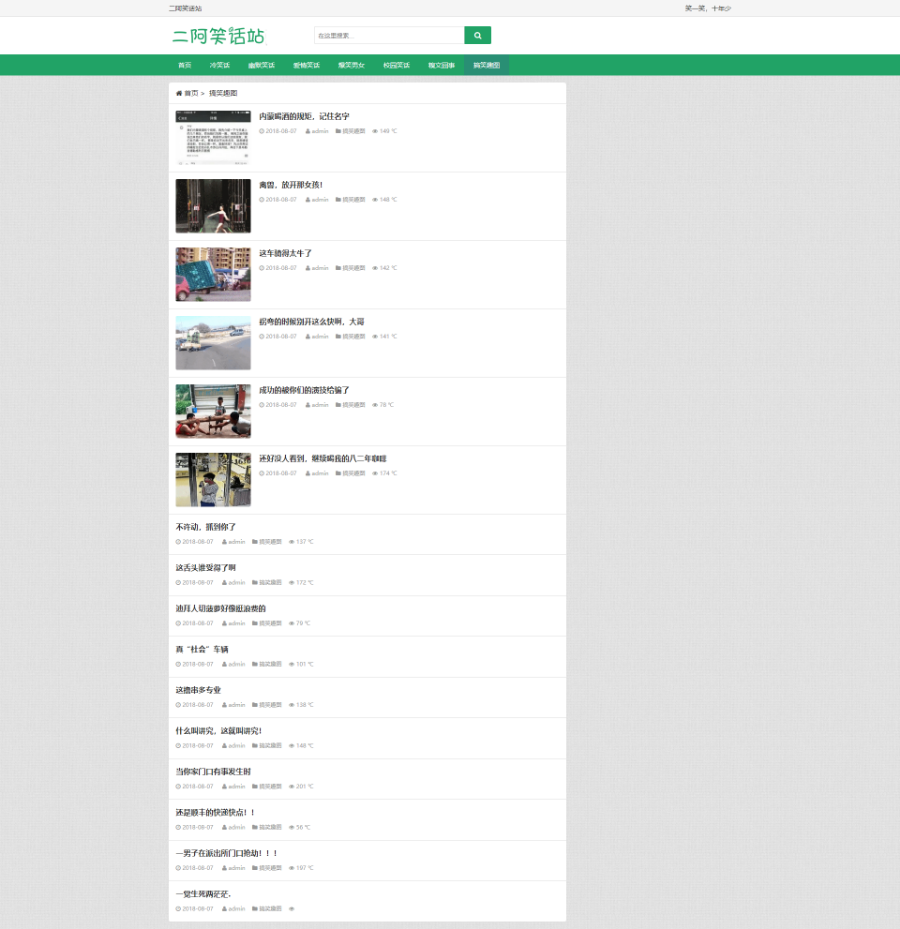Image resolution: width=900 pixels, height=929 pixels.
Task: Open the boy drinking in shop thumbnail
Action: [x=213, y=480]
